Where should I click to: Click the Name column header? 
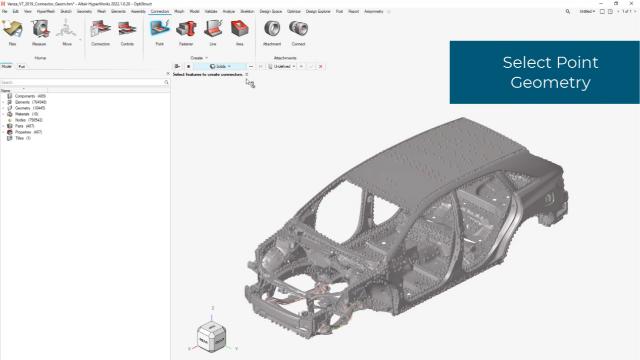[x=24, y=90]
